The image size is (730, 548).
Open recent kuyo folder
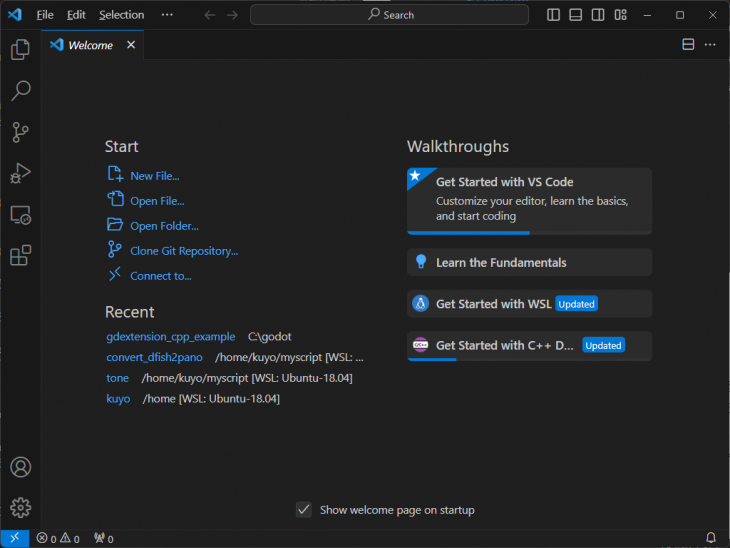[x=118, y=399]
